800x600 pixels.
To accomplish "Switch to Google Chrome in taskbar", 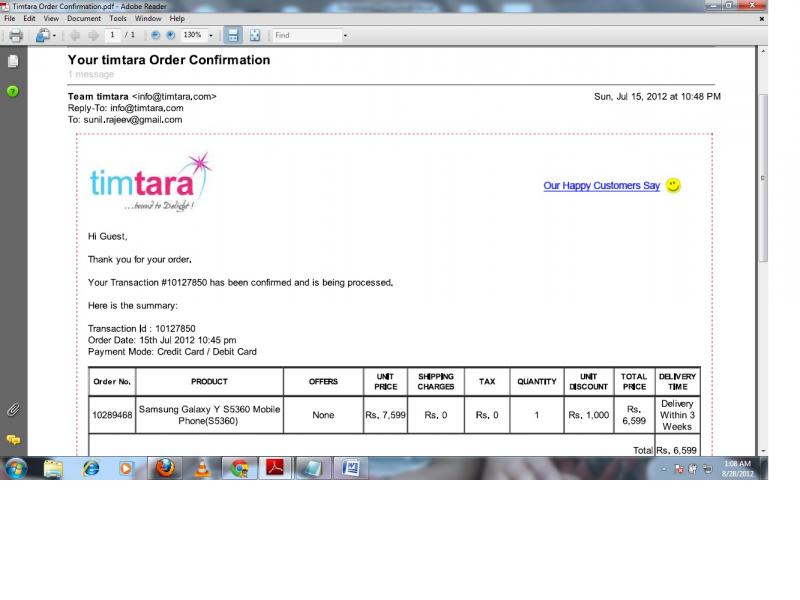I will pos(239,468).
